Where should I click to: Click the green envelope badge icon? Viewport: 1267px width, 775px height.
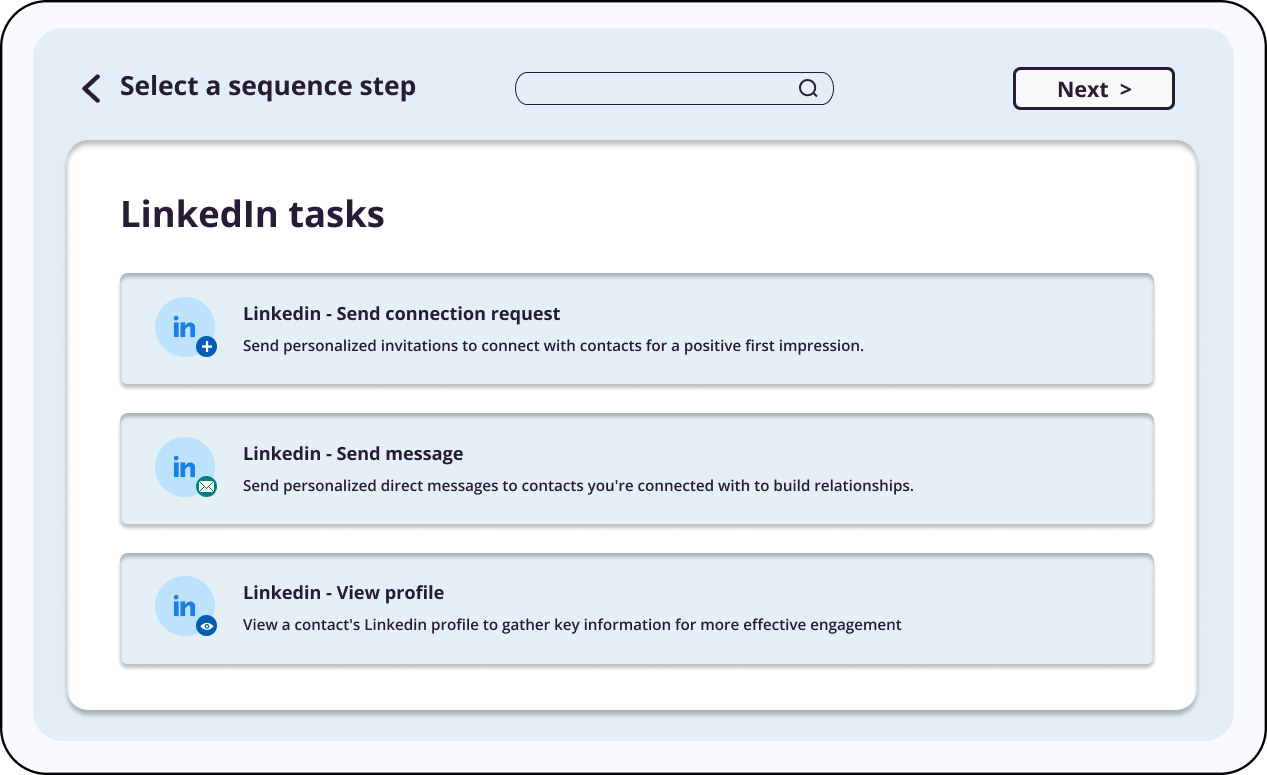pos(207,487)
